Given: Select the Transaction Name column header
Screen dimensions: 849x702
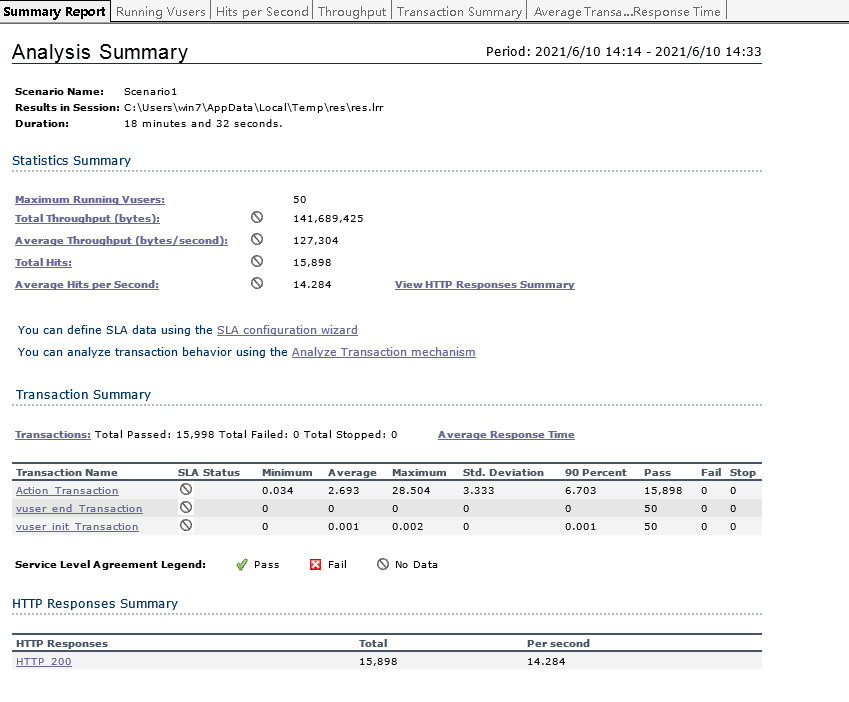Looking at the screenshot, I should [x=67, y=473].
